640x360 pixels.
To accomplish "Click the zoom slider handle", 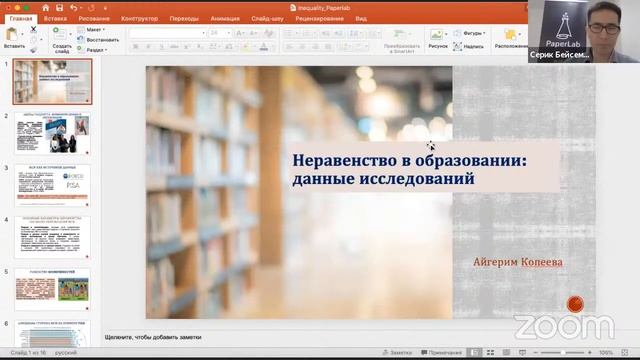I will [562, 352].
